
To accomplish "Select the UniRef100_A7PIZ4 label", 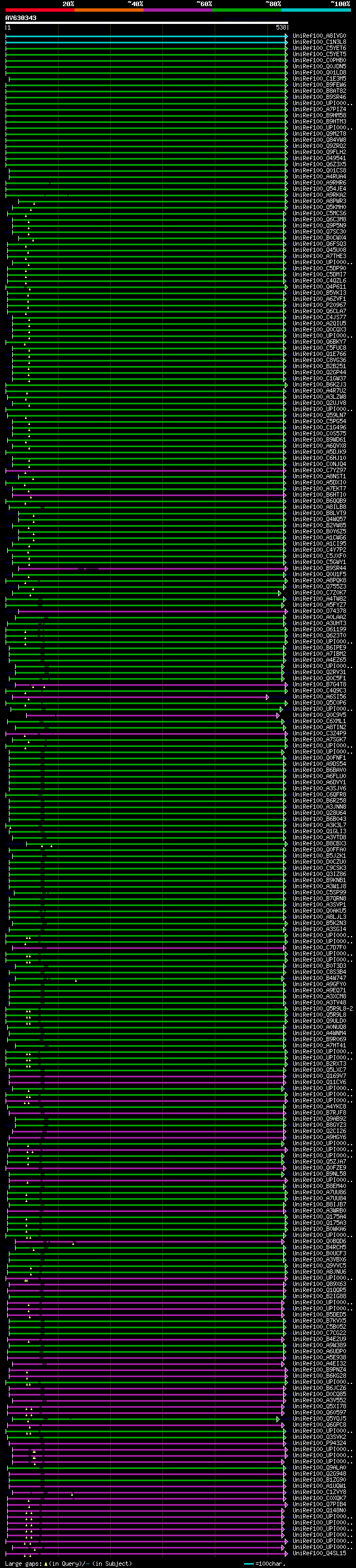I will pos(319,110).
